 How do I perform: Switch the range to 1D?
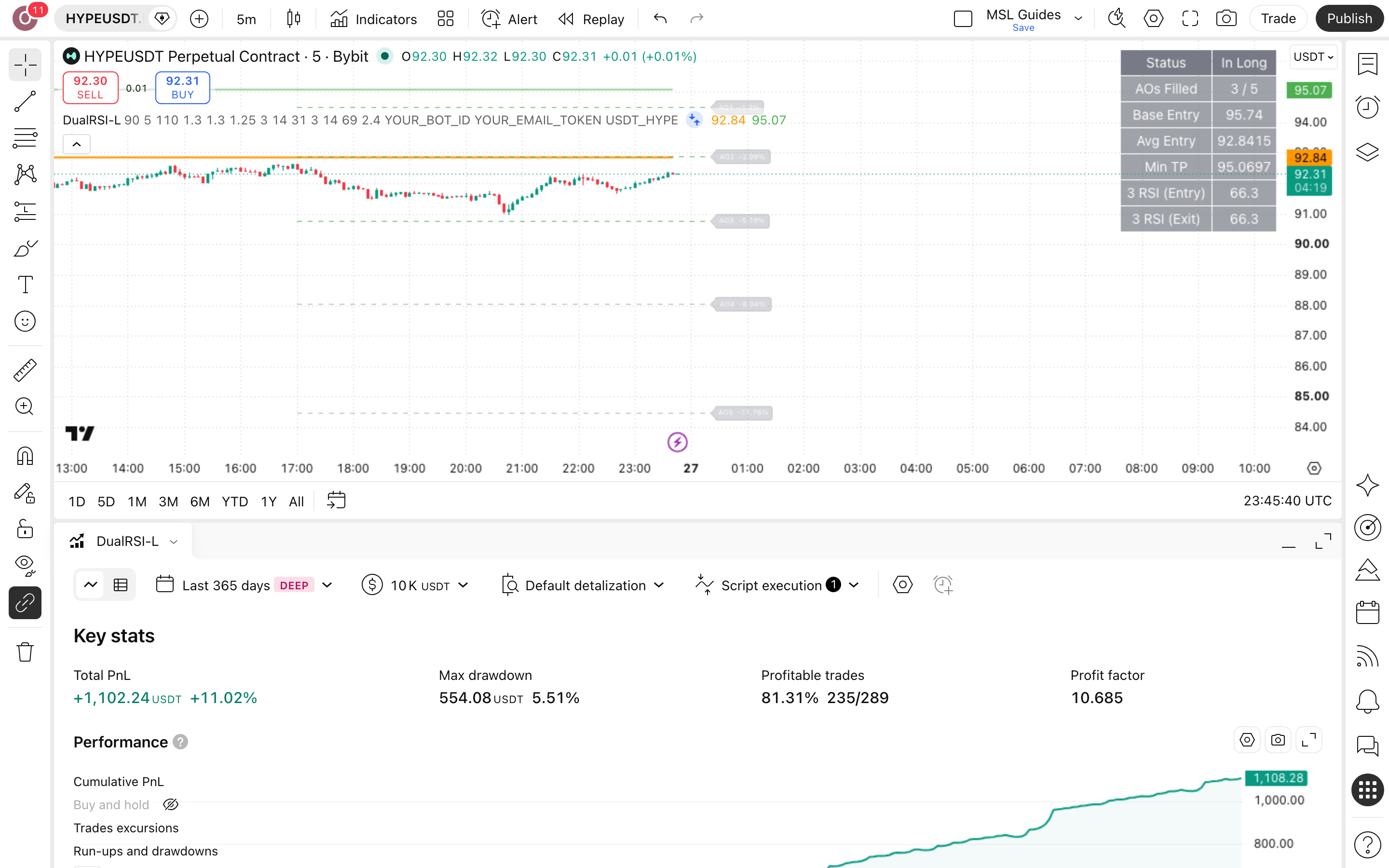point(76,502)
